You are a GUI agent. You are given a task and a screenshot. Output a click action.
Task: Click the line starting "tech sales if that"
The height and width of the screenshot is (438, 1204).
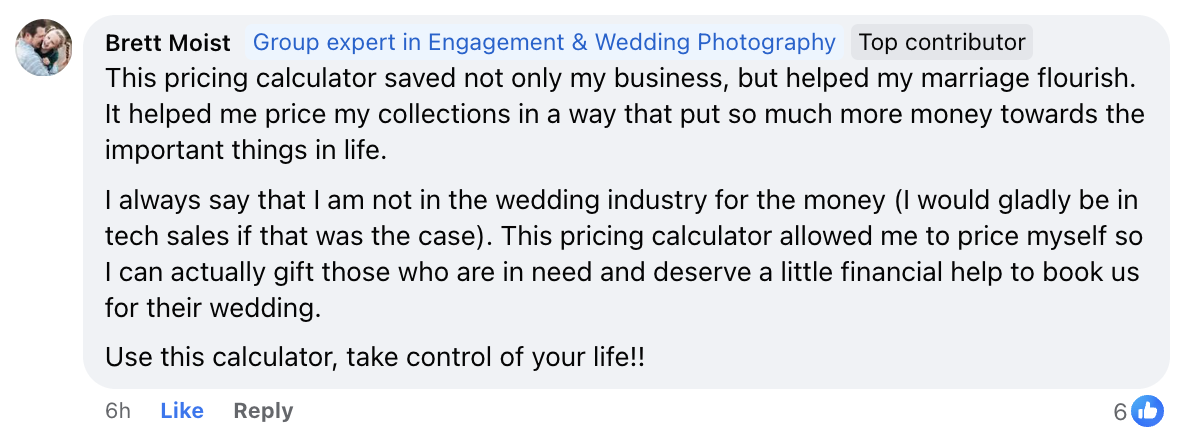click(620, 236)
